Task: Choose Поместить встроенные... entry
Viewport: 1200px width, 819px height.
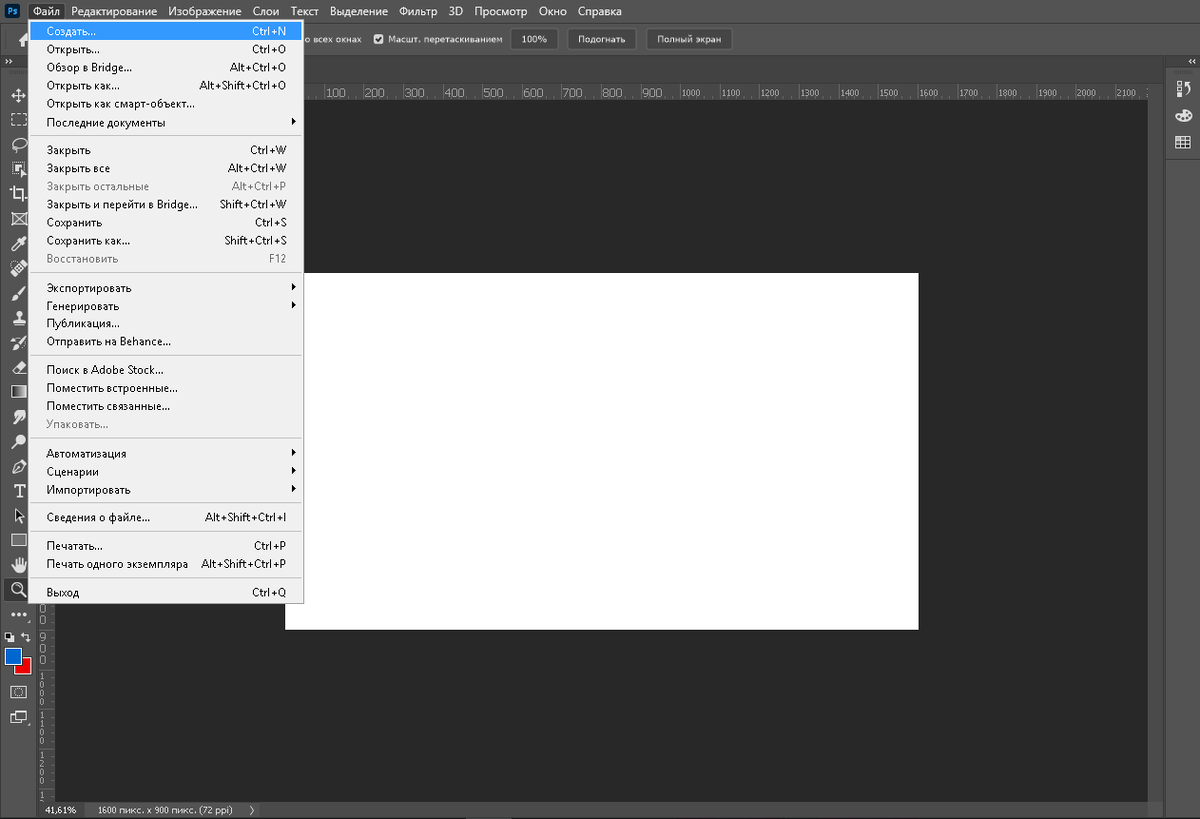Action: (x=165, y=387)
